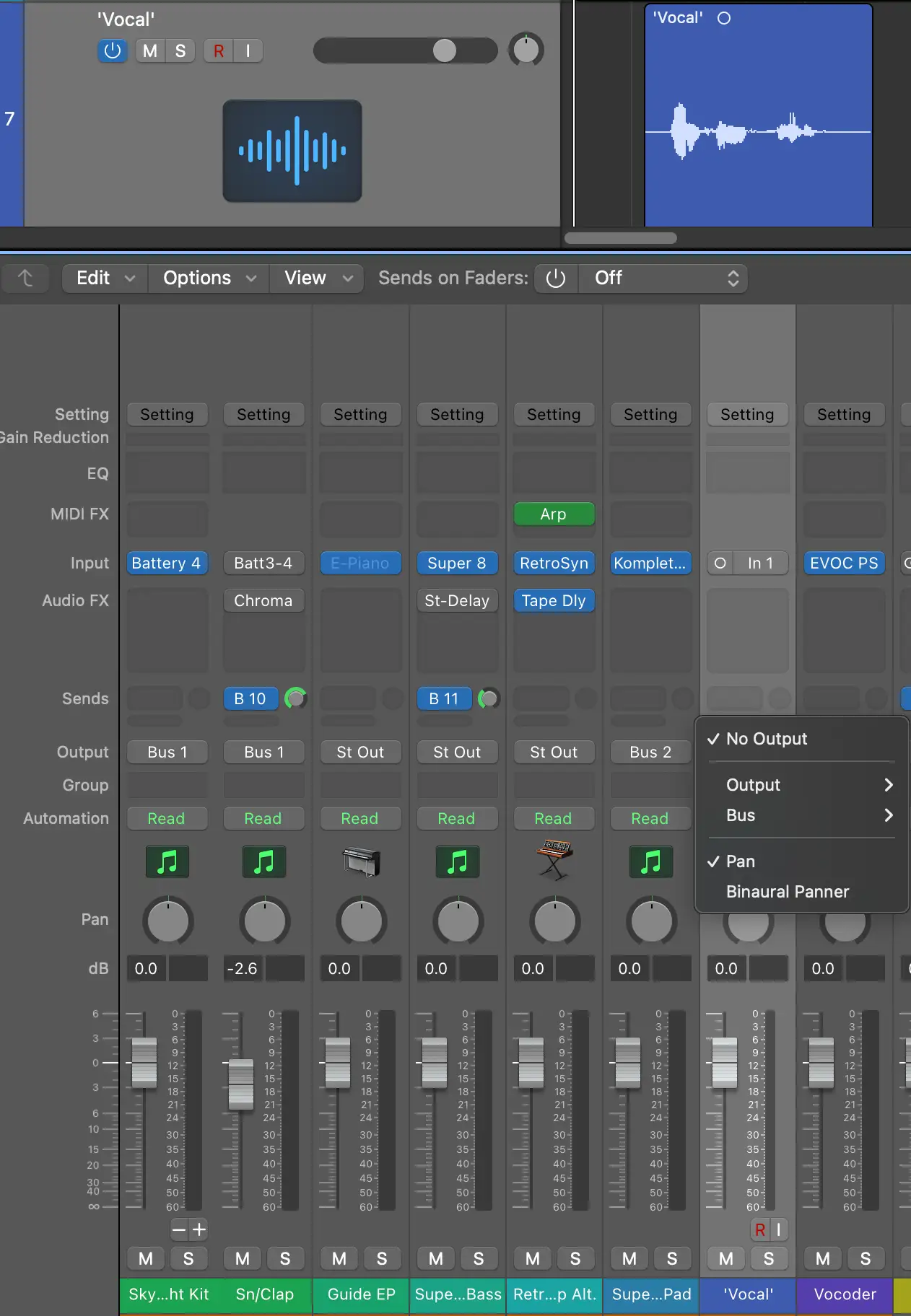Expand the View dropdown menu
Viewport: 911px width, 1316px height.
tap(318, 278)
